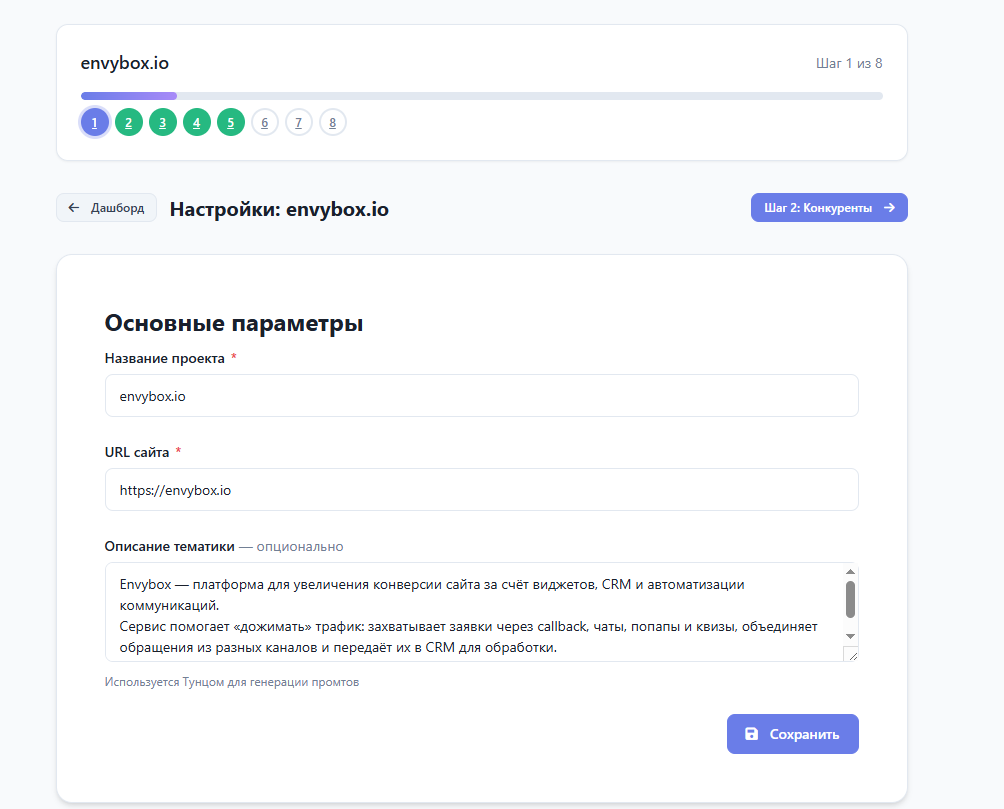Go to step 1 circle

click(94, 123)
